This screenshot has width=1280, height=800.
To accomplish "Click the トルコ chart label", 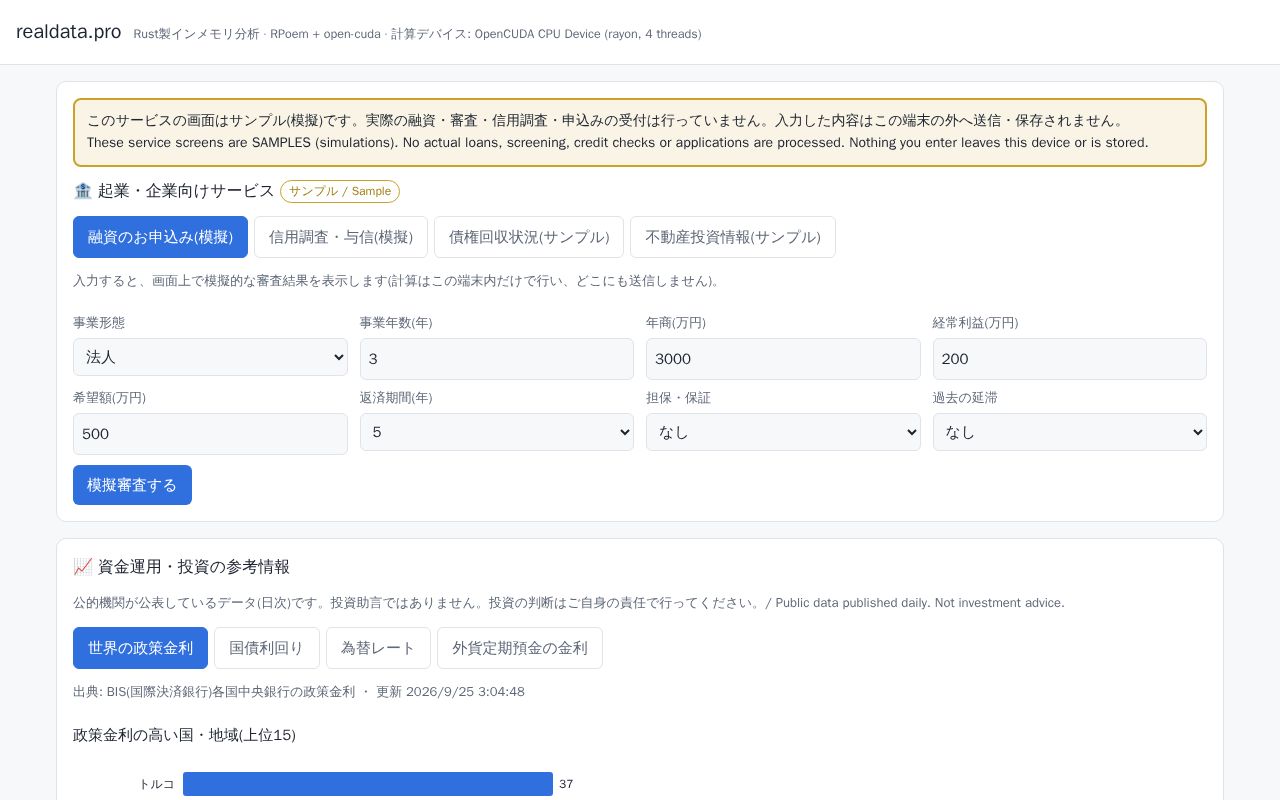I will (x=156, y=784).
